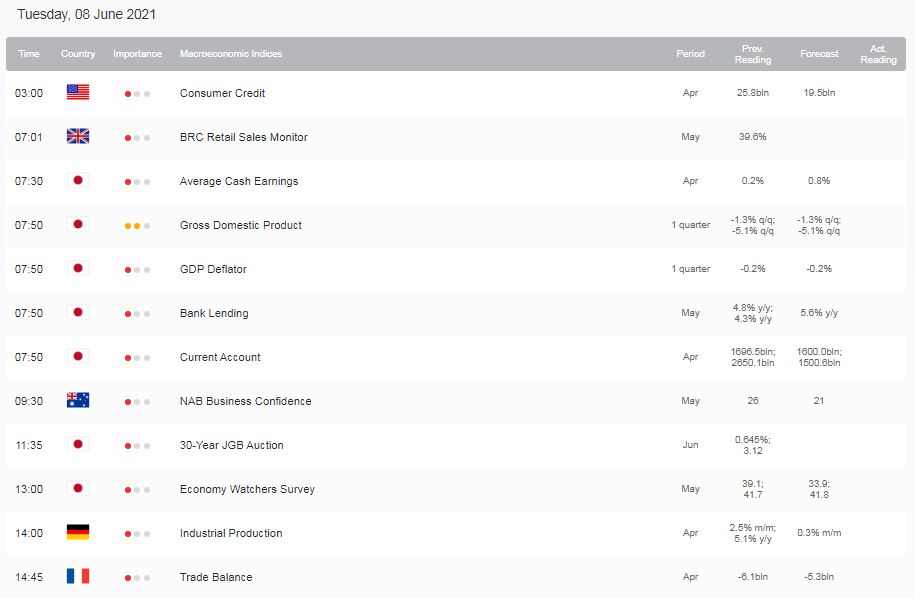Click German flag beside Industrial Production

[78, 532]
